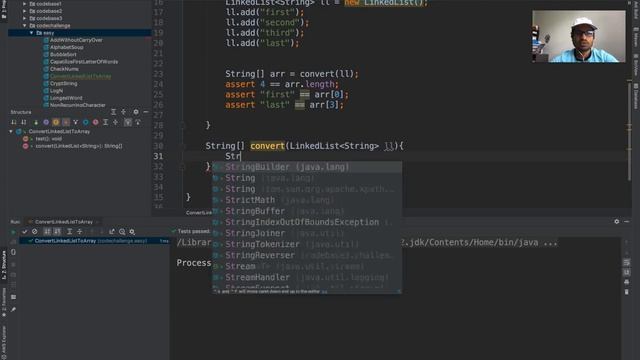Toggle autoscroll to source in Structure toolbar
640x360 pixels.
coord(128,122)
